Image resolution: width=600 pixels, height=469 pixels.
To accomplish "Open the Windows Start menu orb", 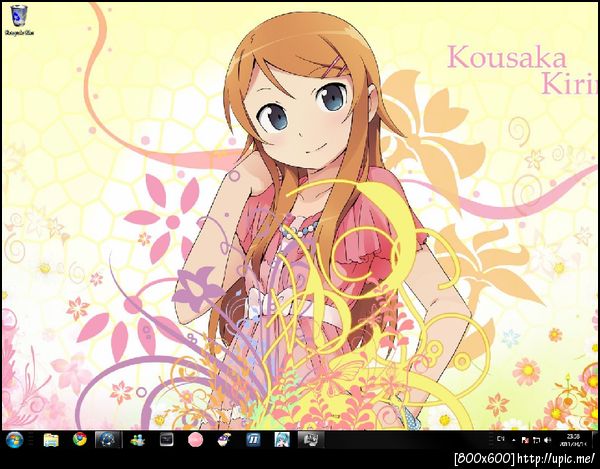I will pos(15,440).
